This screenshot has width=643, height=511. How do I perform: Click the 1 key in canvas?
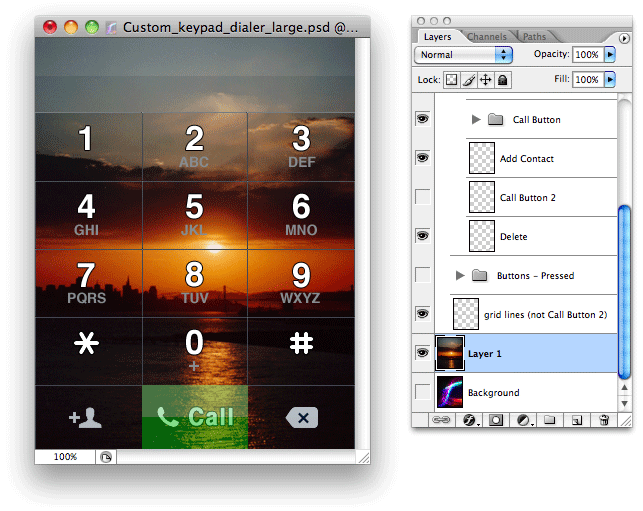(x=89, y=146)
